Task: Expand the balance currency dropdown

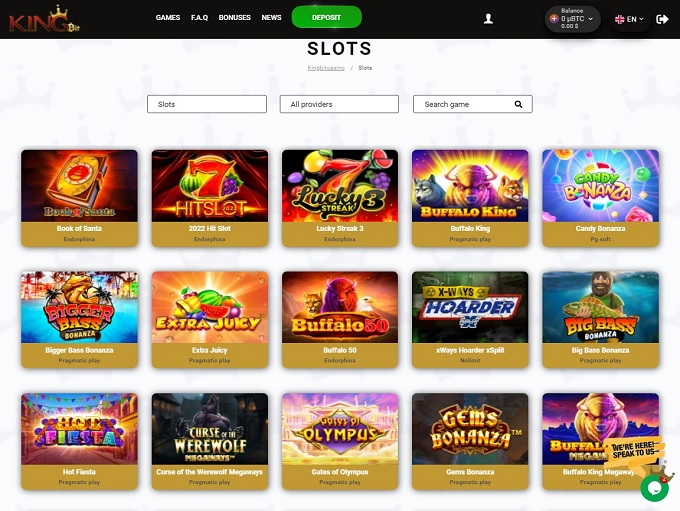Action: pyautogui.click(x=591, y=19)
